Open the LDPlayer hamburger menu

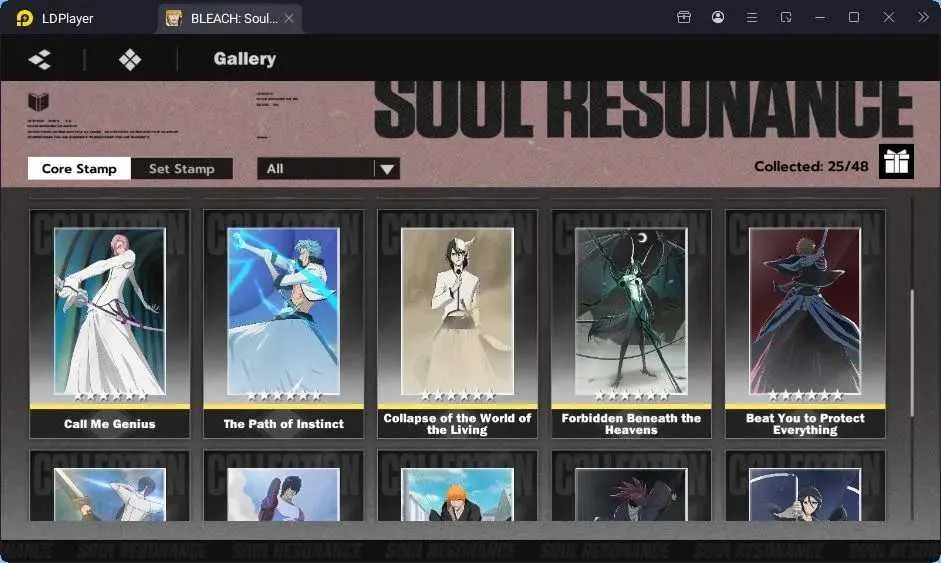751,17
